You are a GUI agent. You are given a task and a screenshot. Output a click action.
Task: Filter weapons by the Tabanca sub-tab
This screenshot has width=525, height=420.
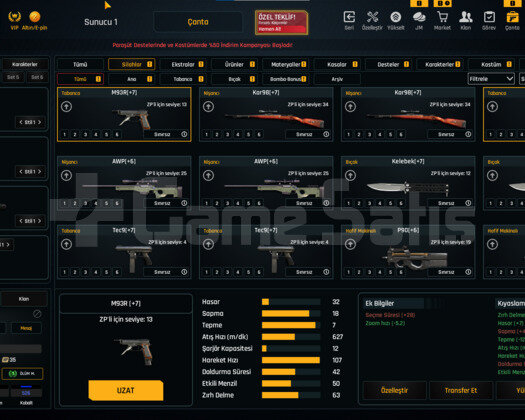pos(183,79)
